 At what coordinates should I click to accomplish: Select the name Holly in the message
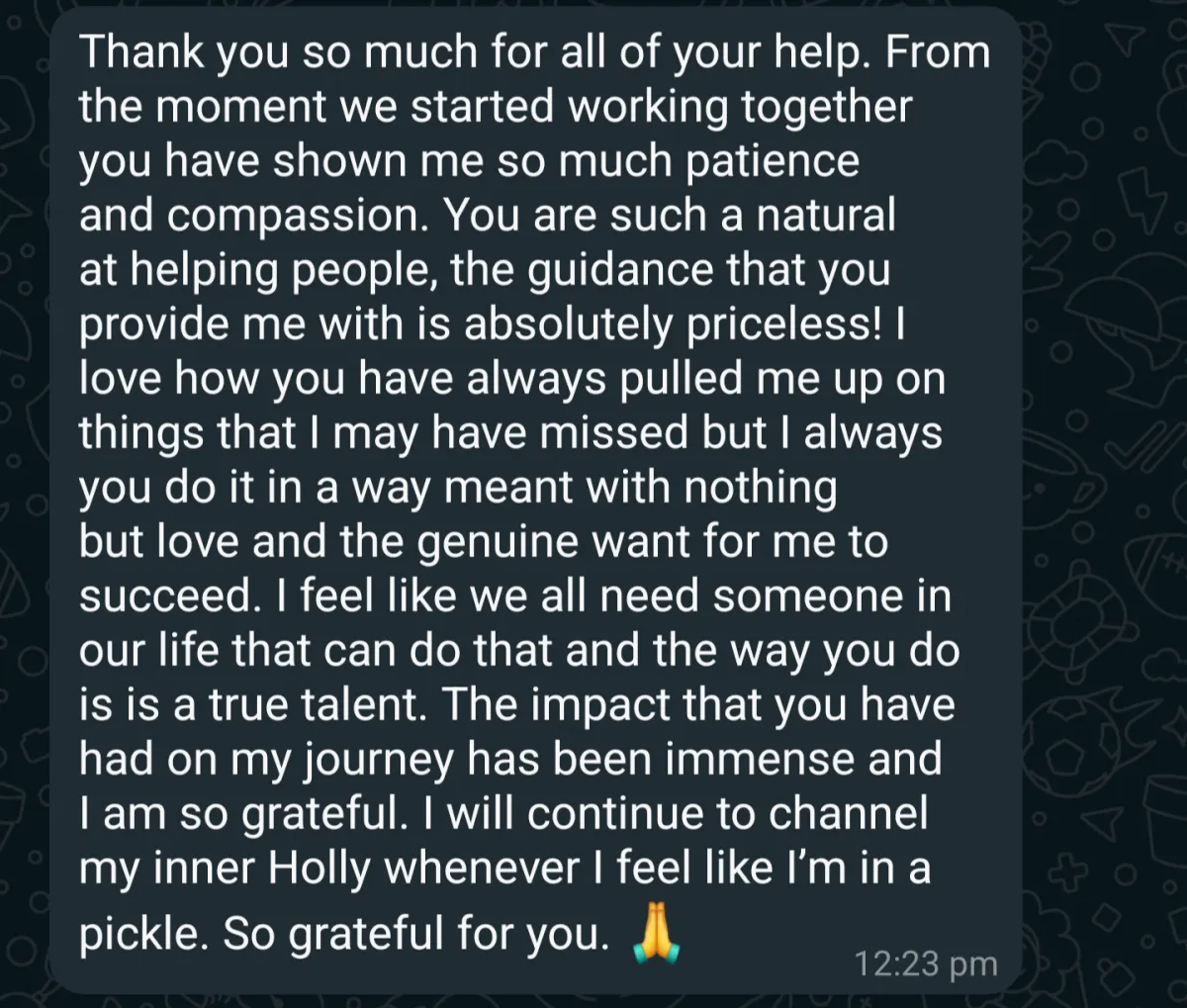[x=320, y=868]
